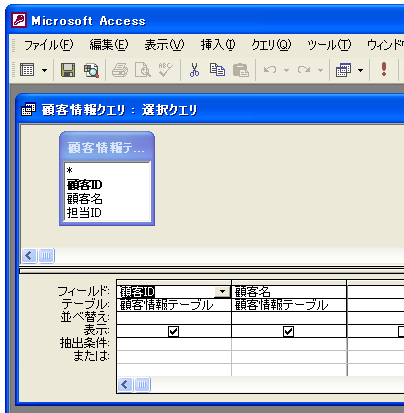Expand the Query Type dropdown arrow
This screenshot has height=413, width=404.
[360, 70]
